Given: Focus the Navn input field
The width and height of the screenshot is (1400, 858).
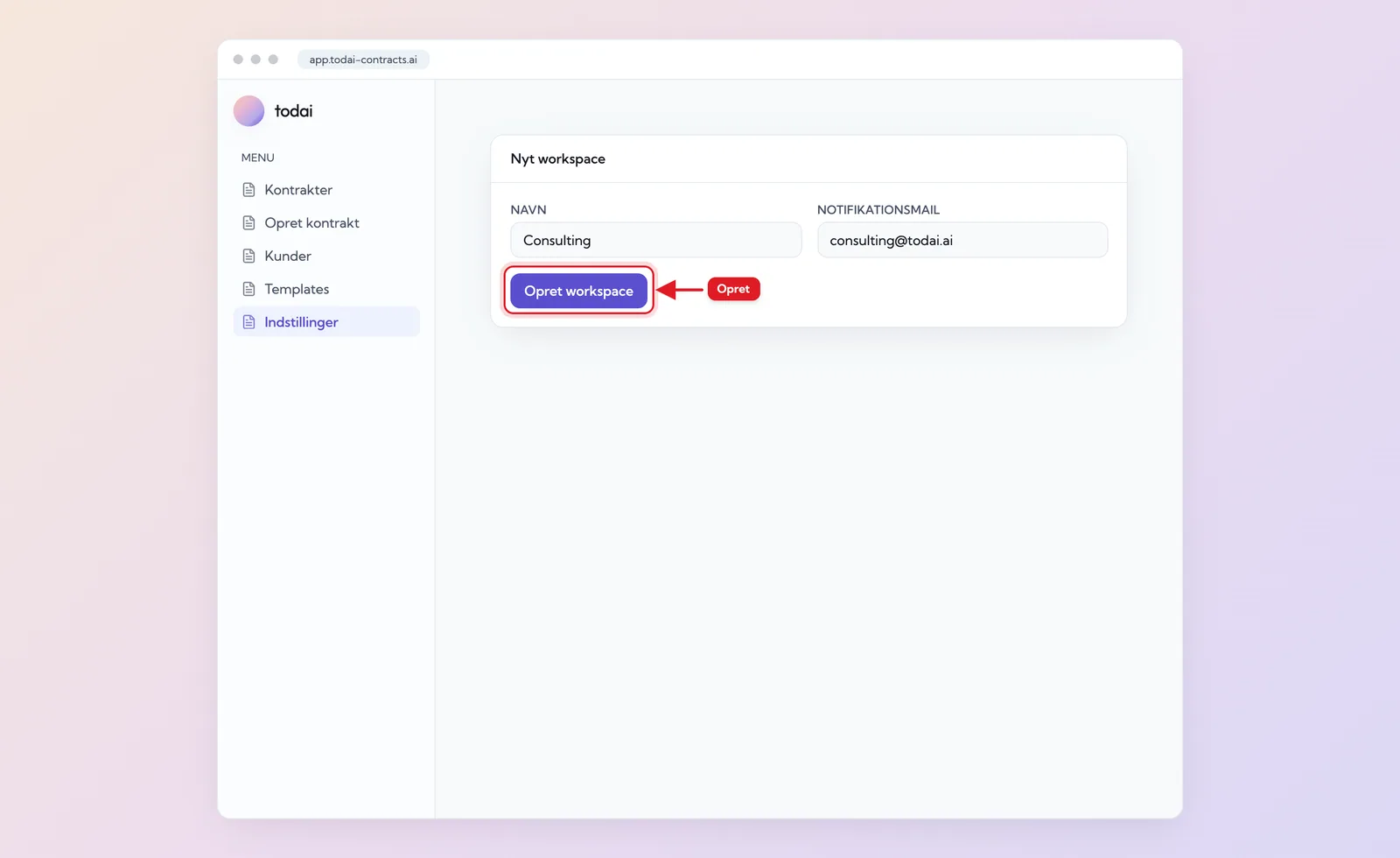Looking at the screenshot, I should 656,240.
